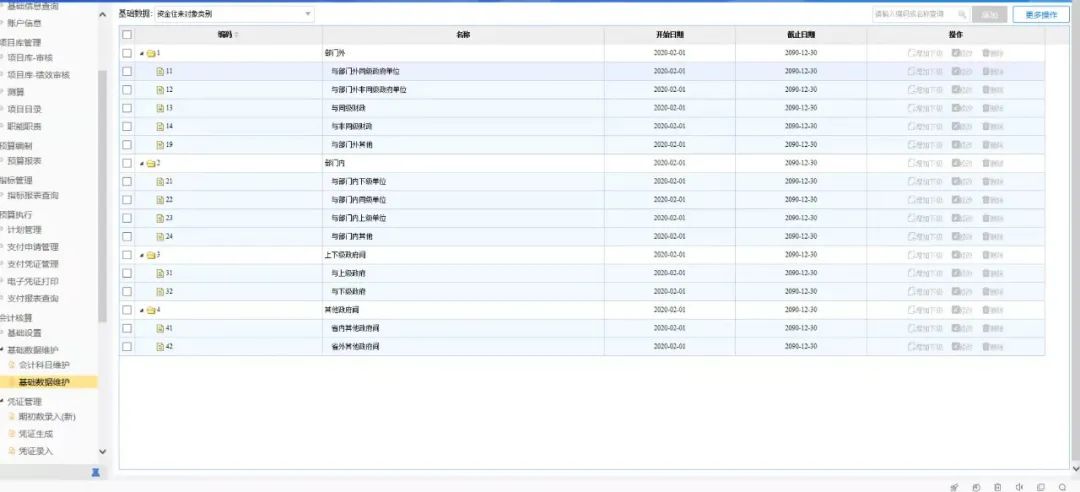The width and height of the screenshot is (1080, 492).
Task: Toggle the select-all checkbox in table header
Action: pos(127,34)
